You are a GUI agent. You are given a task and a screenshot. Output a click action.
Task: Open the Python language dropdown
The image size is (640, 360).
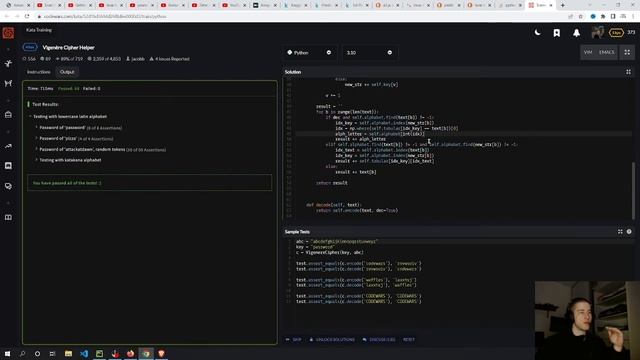[x=309, y=53]
